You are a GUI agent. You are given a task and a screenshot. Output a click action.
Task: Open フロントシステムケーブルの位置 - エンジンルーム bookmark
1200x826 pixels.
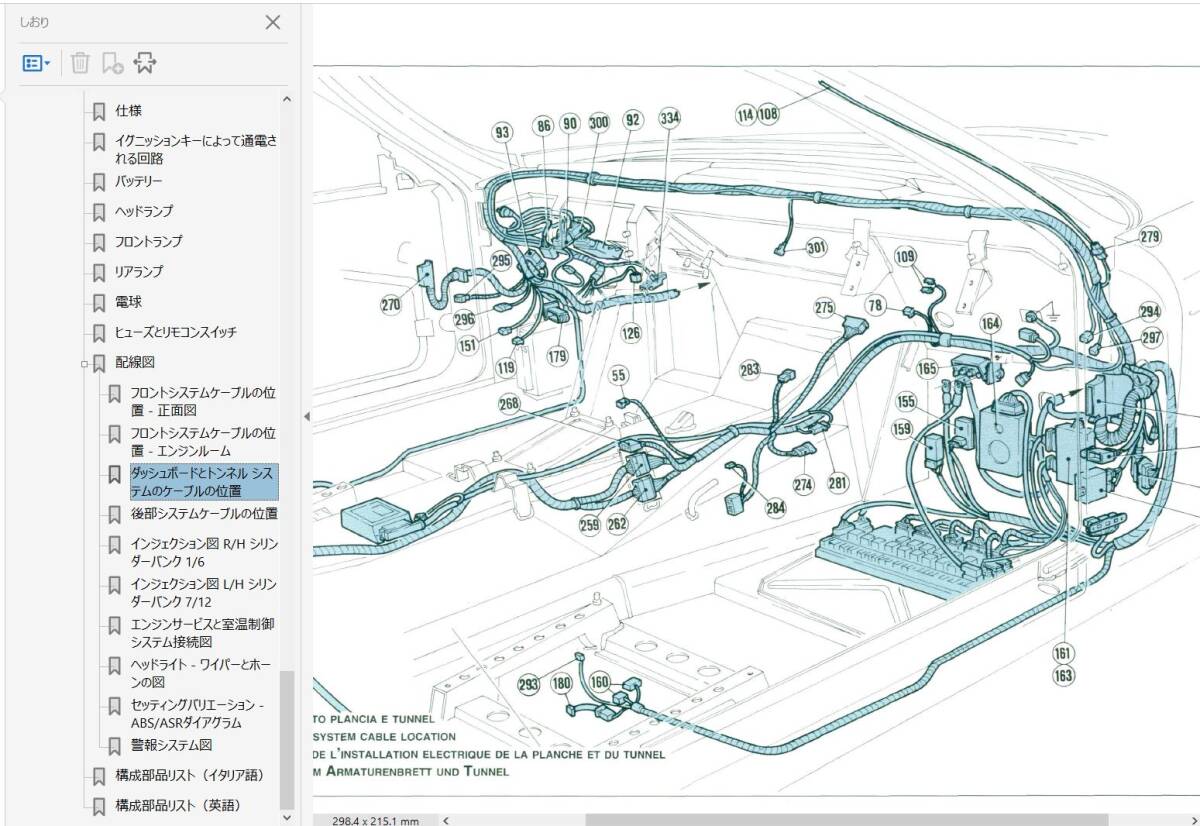point(204,442)
